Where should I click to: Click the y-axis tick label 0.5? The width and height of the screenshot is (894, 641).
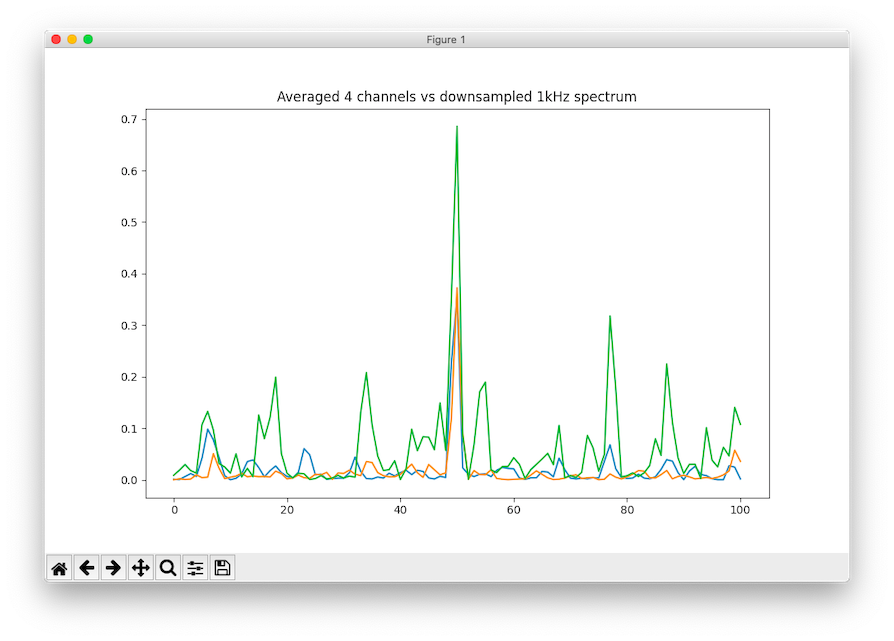coord(129,222)
